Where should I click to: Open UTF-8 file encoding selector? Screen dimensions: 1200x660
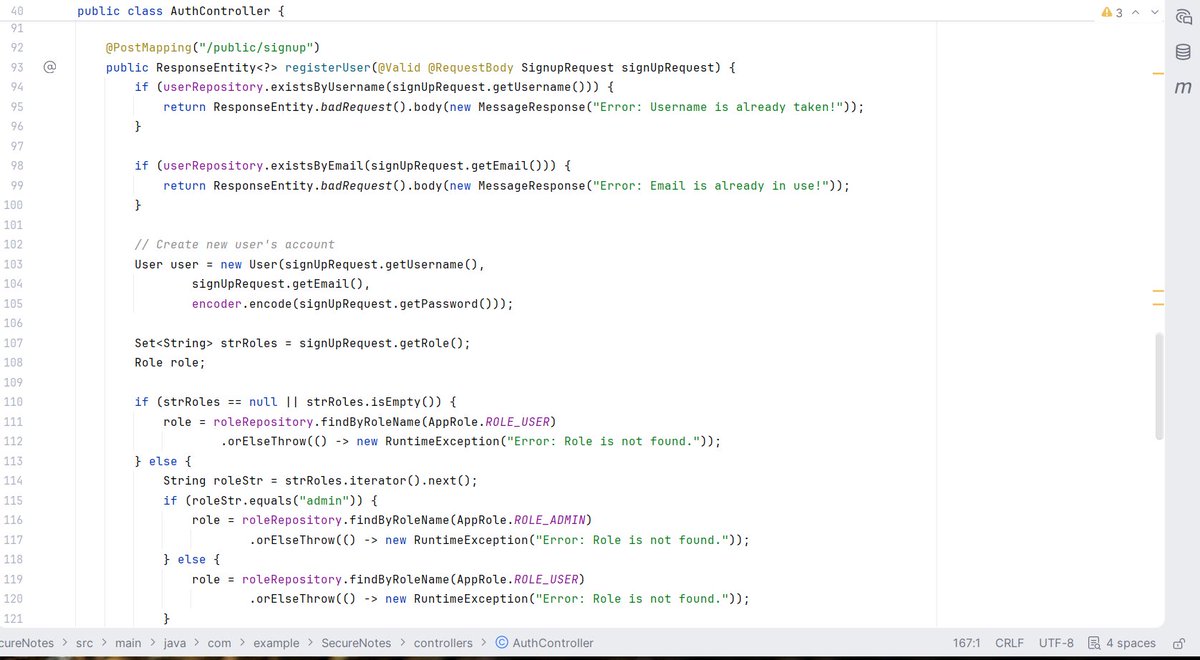click(1056, 643)
